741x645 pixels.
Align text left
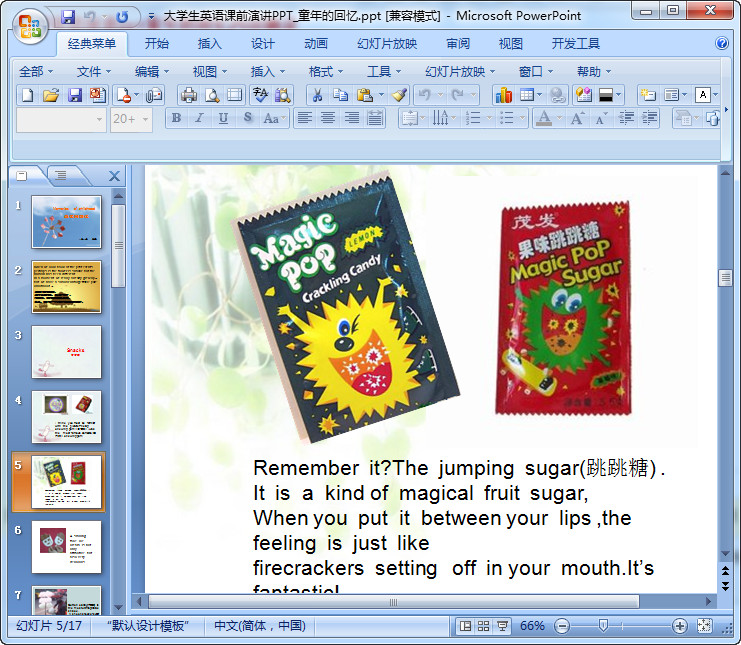305,119
